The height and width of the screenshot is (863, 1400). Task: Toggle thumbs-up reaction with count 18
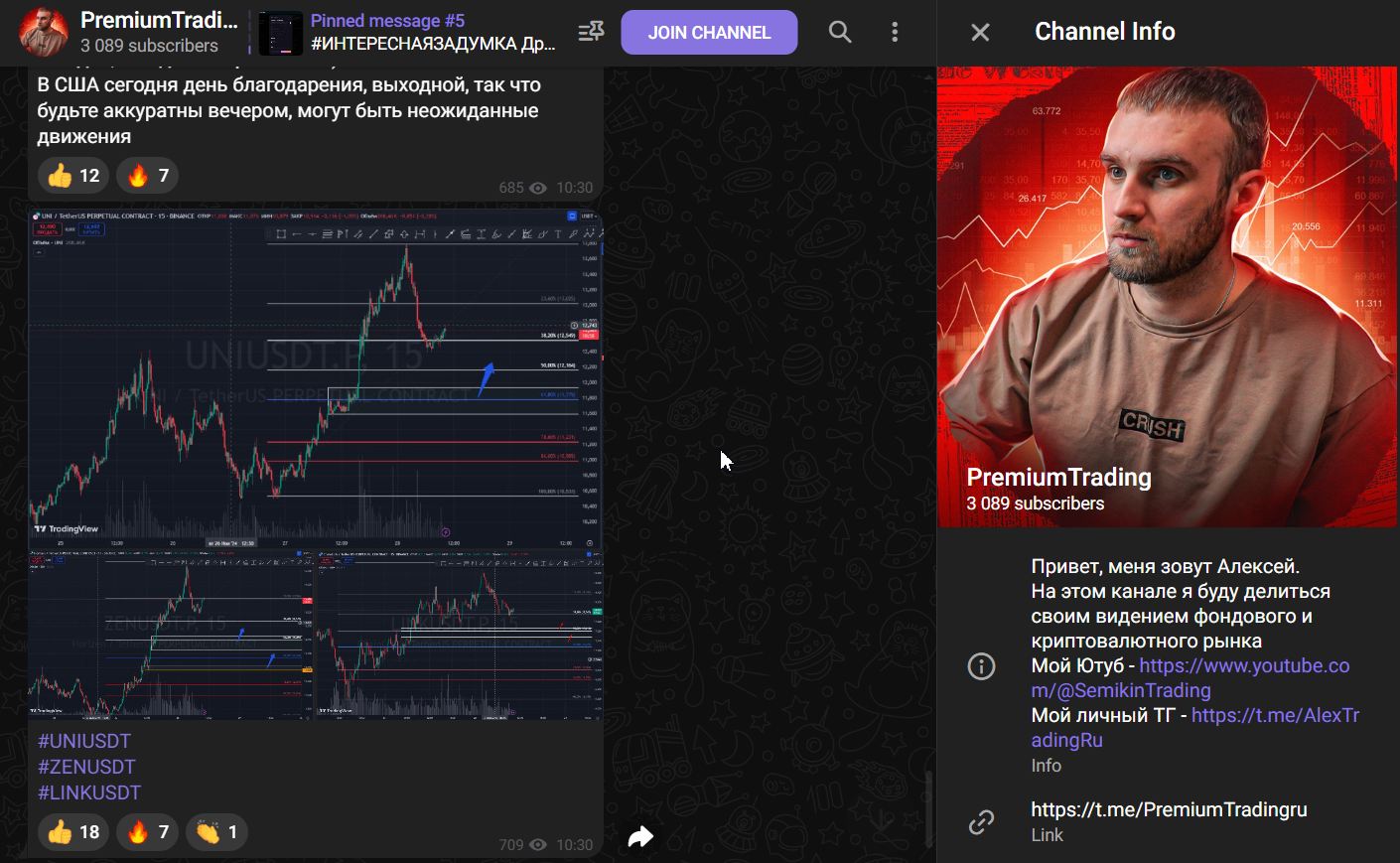[73, 832]
